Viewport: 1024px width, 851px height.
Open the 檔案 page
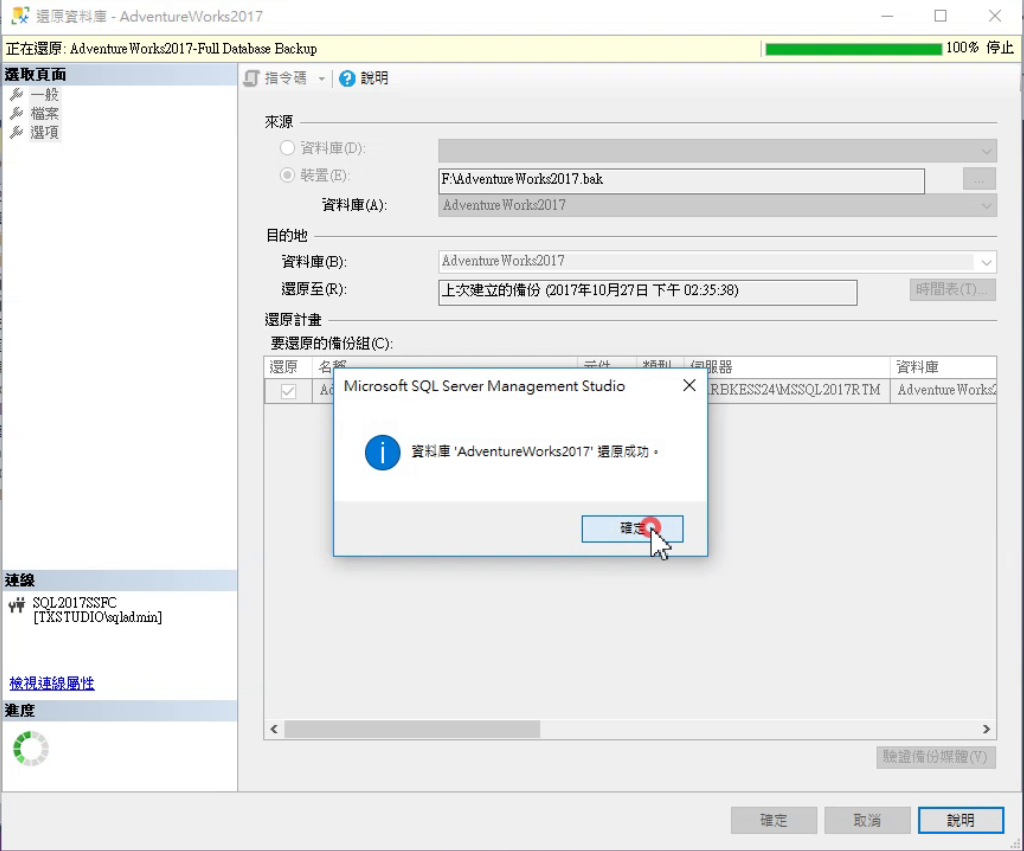44,114
